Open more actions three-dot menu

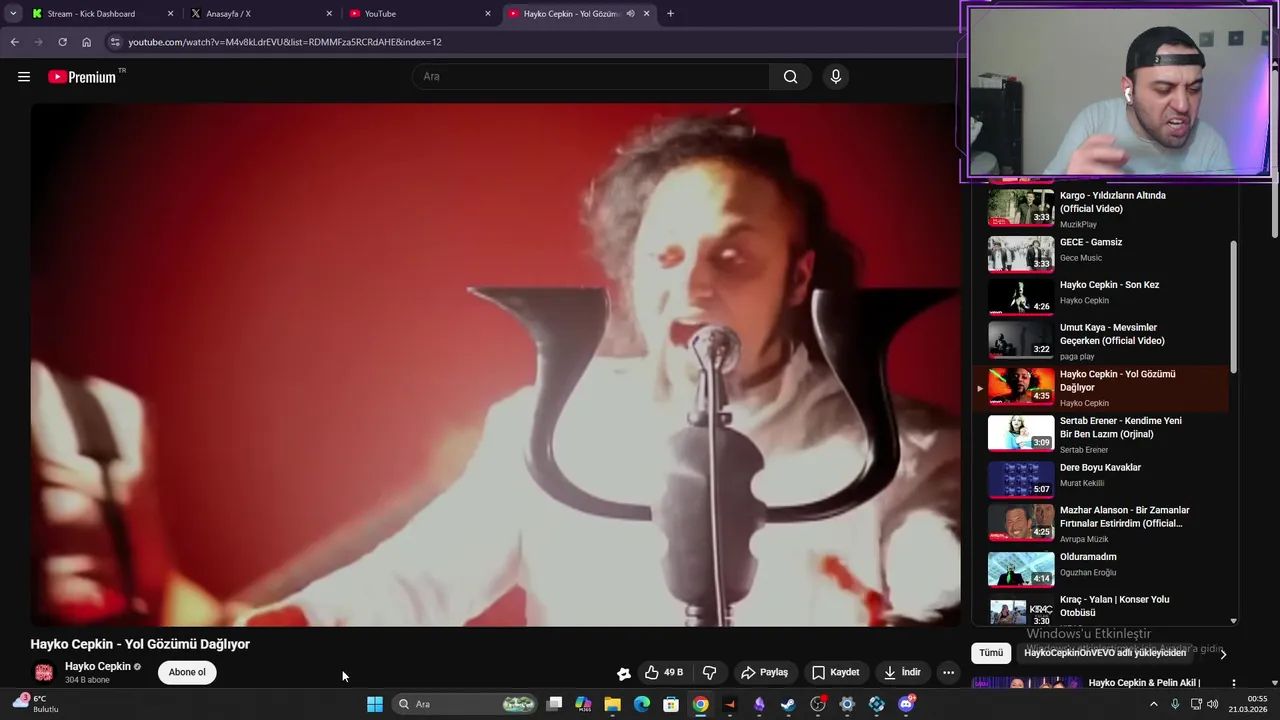click(948, 672)
